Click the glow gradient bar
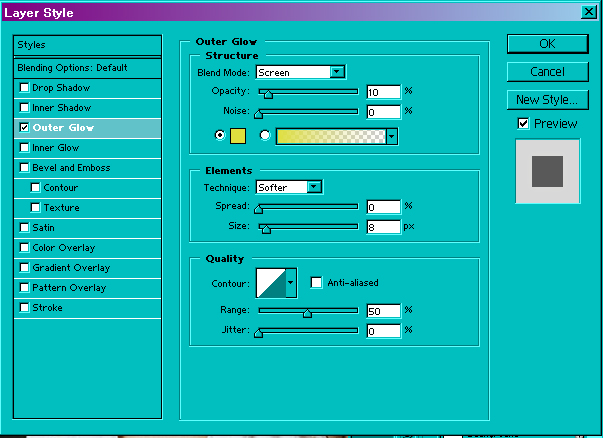Viewport: 603px width, 438px height. 330,136
